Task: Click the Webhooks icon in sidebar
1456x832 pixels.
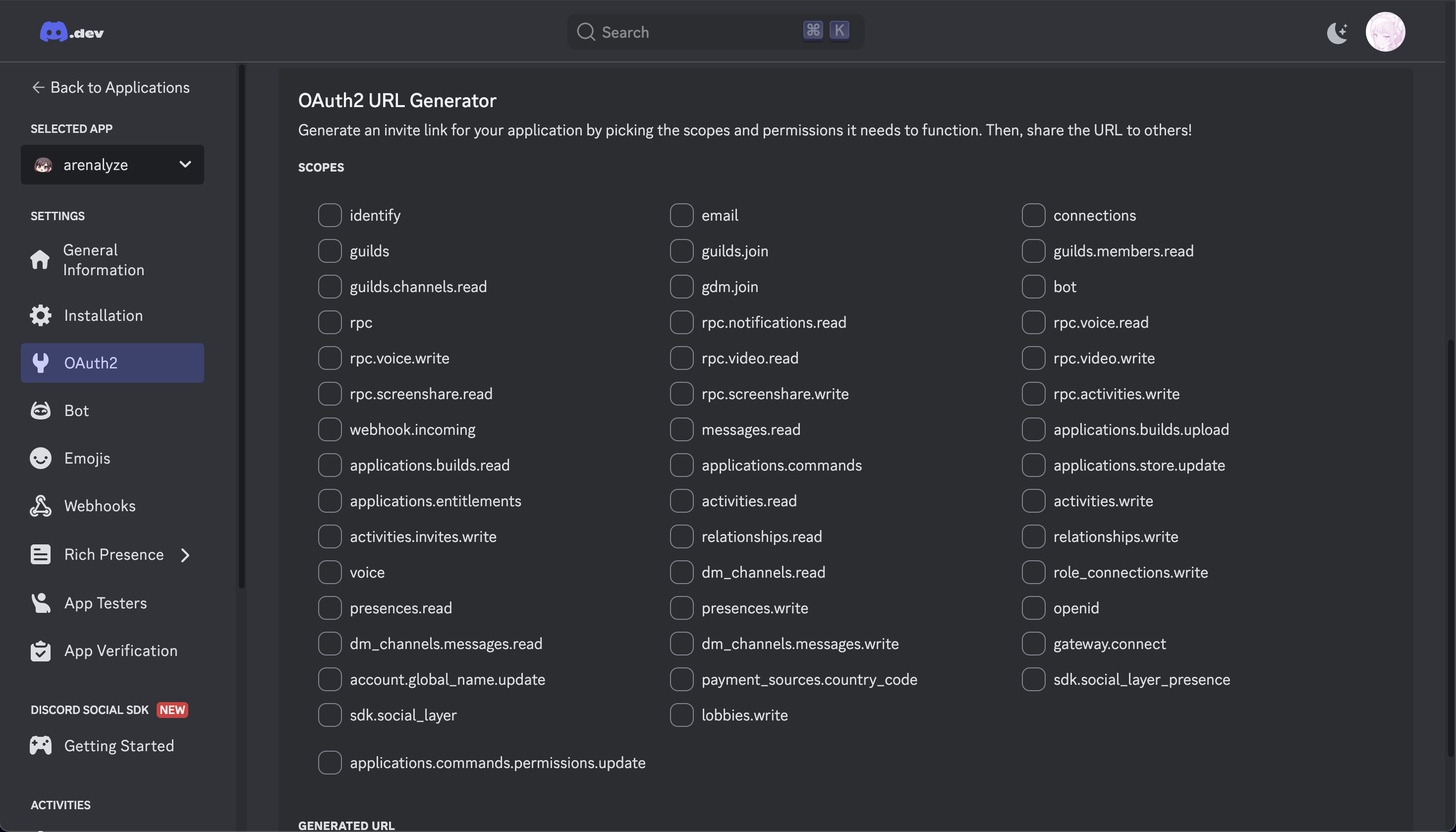Action: [41, 506]
